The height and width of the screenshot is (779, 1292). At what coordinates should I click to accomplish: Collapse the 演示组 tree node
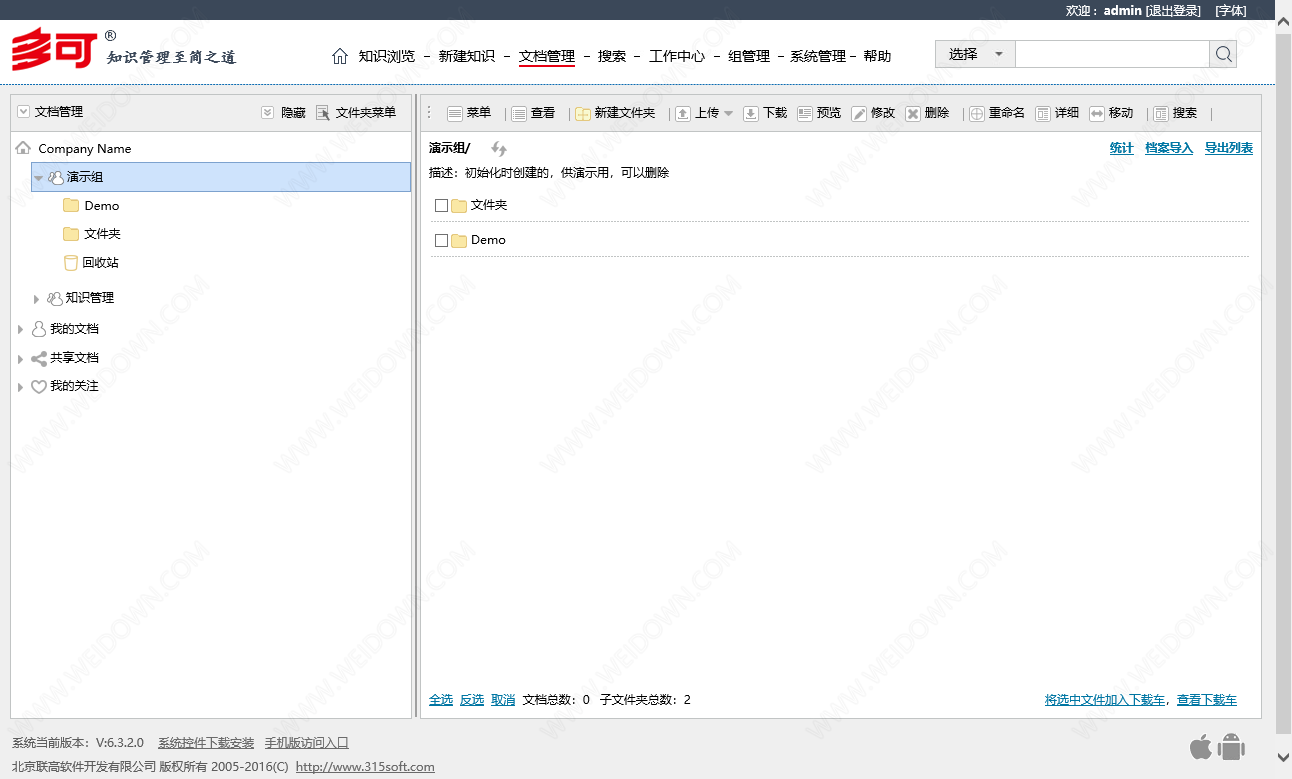38,178
